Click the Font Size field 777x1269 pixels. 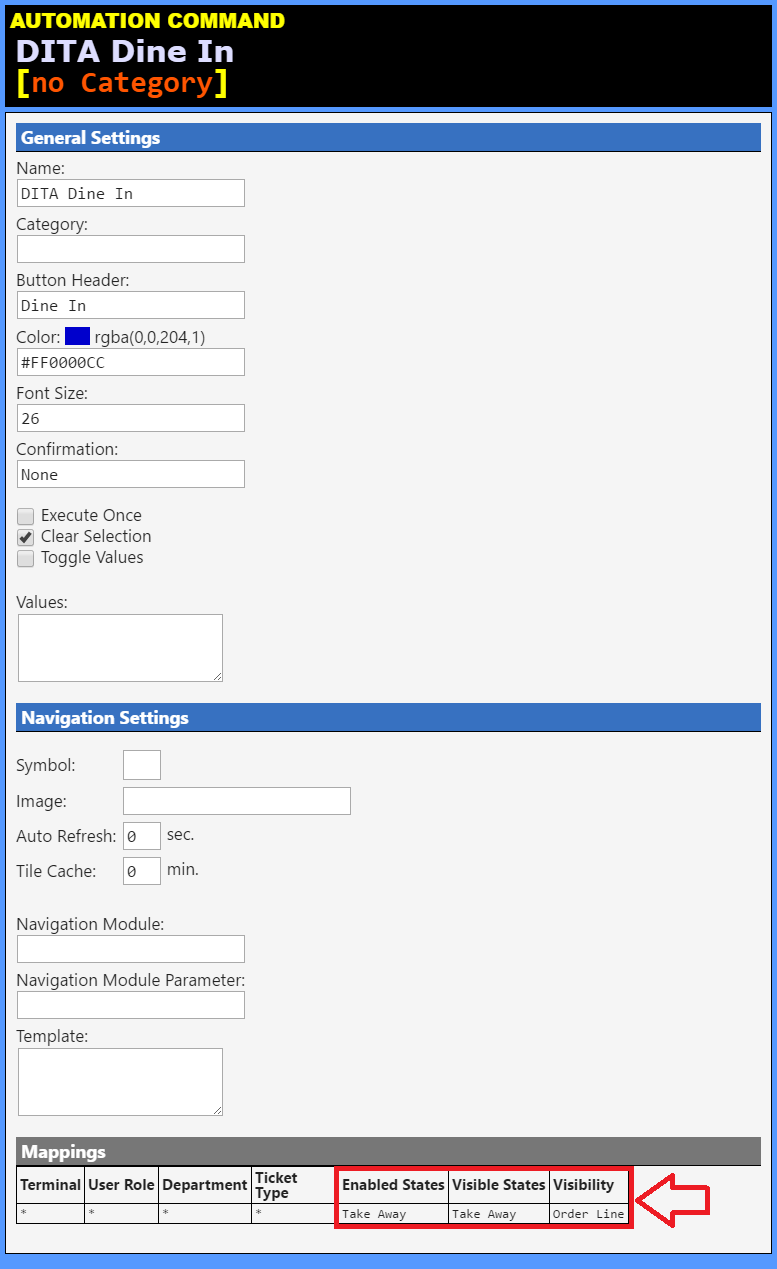coord(131,418)
